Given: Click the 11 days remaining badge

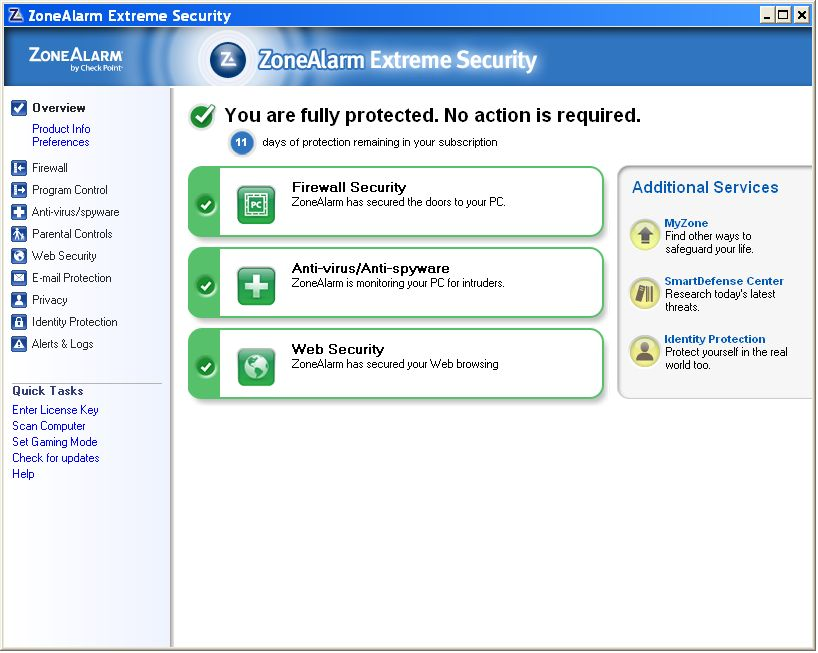Looking at the screenshot, I should pos(241,142).
